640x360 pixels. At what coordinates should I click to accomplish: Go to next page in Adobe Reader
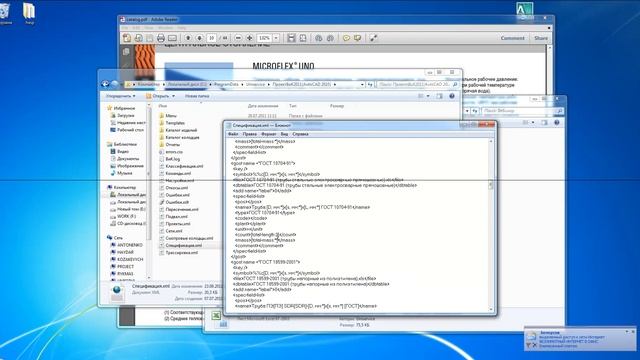click(x=200, y=38)
